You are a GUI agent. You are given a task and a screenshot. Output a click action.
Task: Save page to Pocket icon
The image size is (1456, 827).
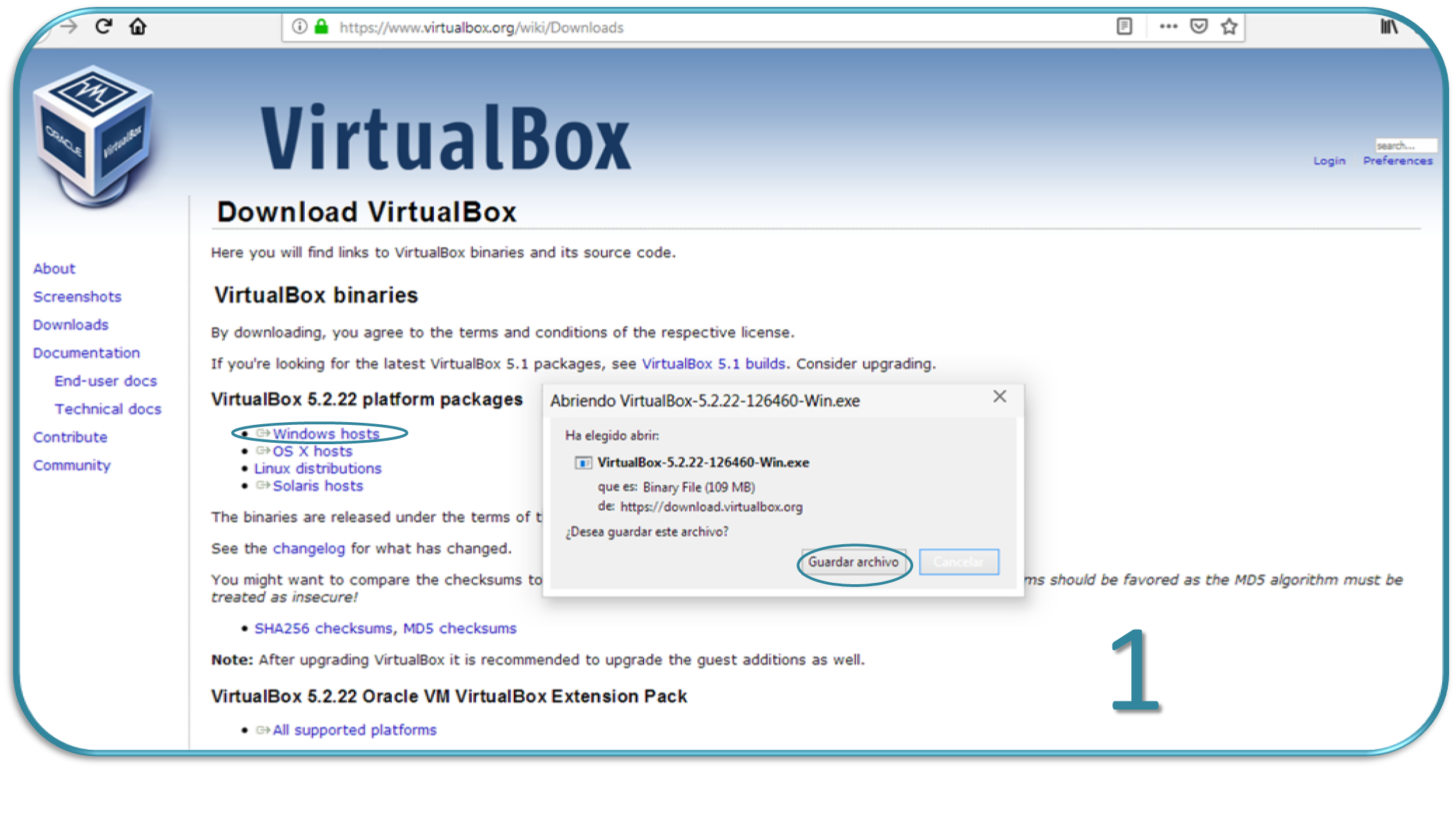(1199, 27)
